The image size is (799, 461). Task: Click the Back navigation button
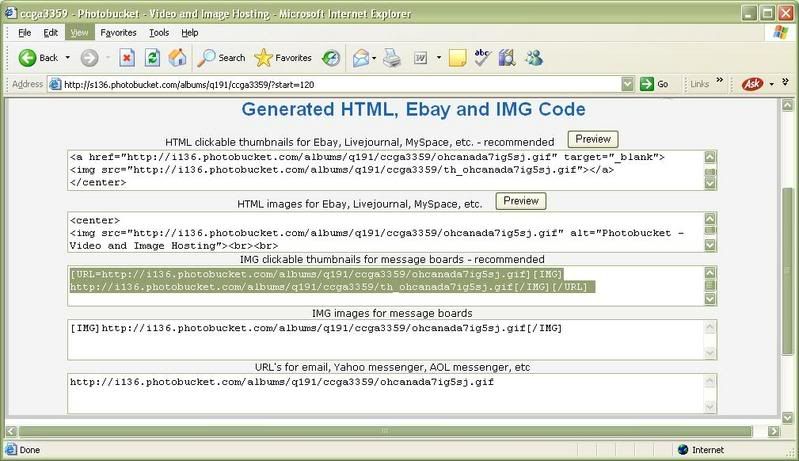[38, 58]
